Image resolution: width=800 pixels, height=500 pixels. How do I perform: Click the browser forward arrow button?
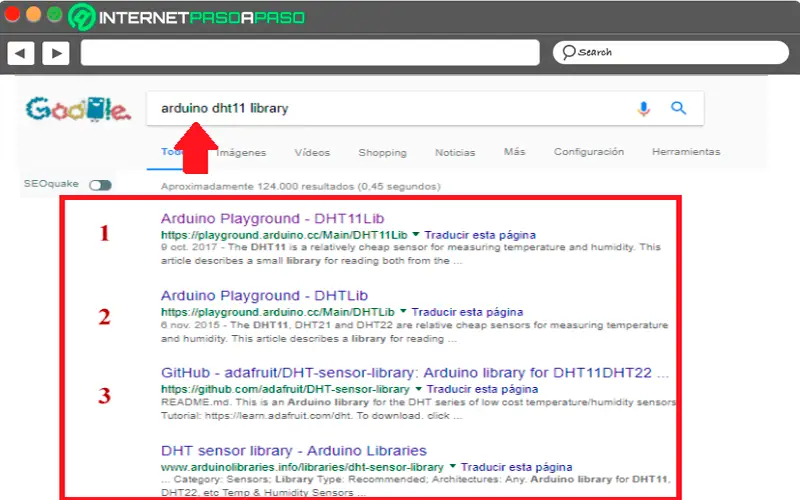pyautogui.click(x=56, y=53)
